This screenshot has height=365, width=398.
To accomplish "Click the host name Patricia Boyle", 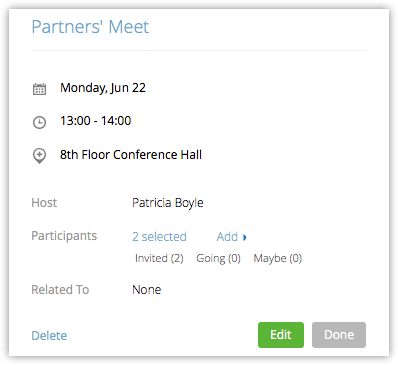I will [x=168, y=203].
